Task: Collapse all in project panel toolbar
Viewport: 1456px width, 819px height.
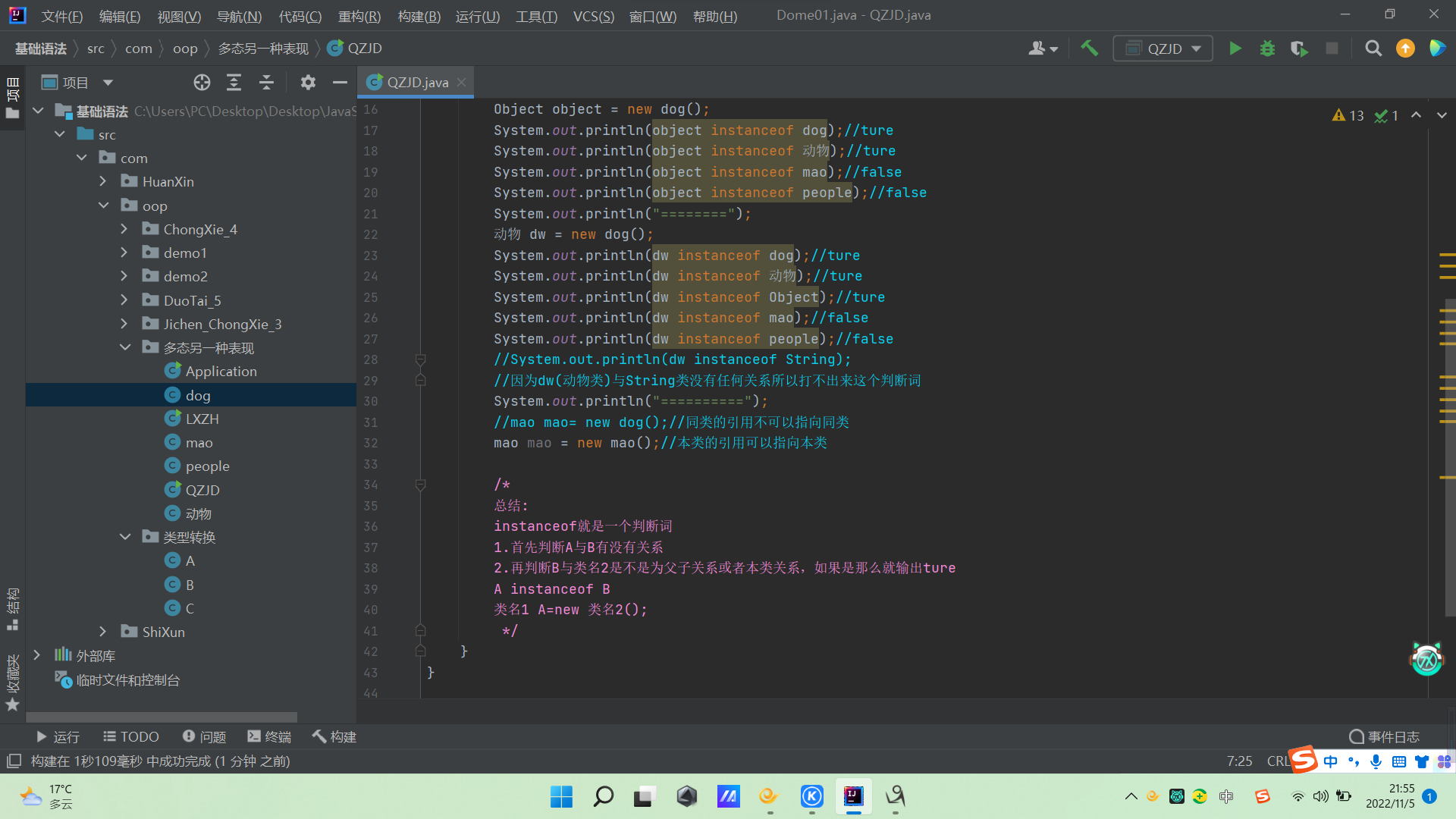Action: (266, 83)
